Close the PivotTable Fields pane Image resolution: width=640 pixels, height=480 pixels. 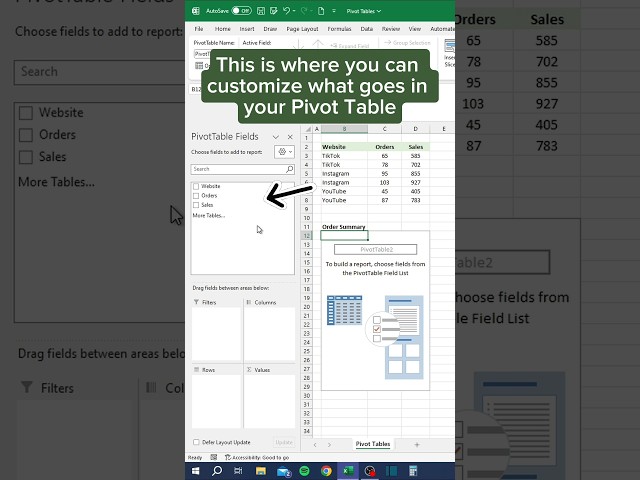click(x=290, y=137)
